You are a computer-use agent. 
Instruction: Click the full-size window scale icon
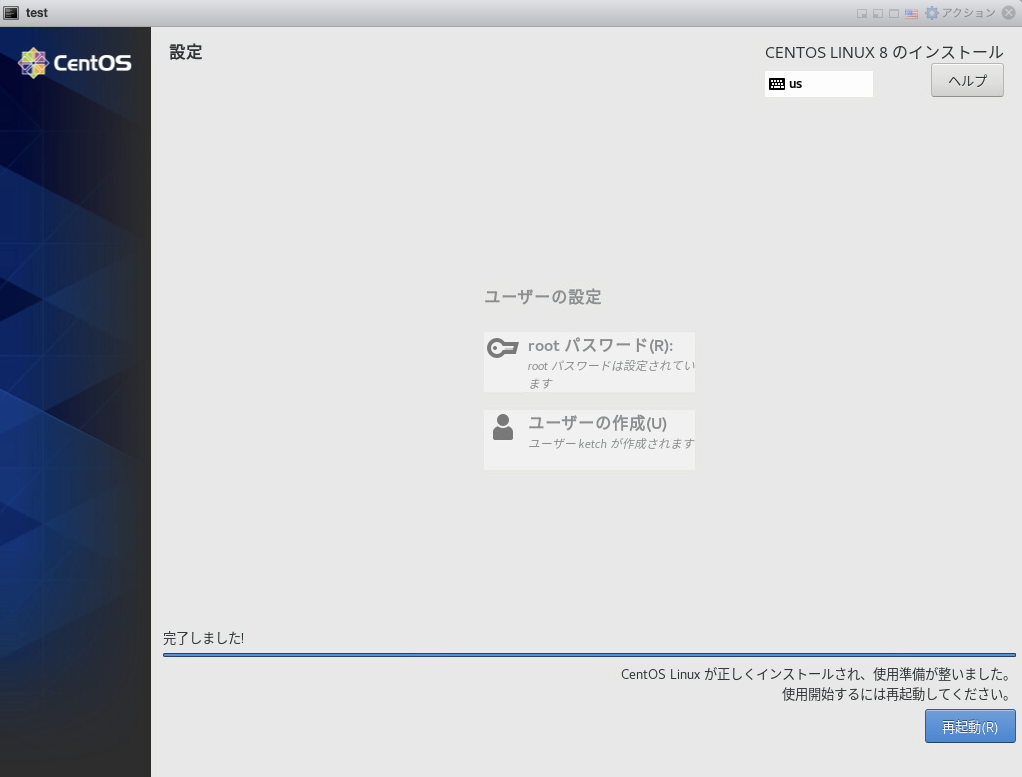click(x=894, y=14)
